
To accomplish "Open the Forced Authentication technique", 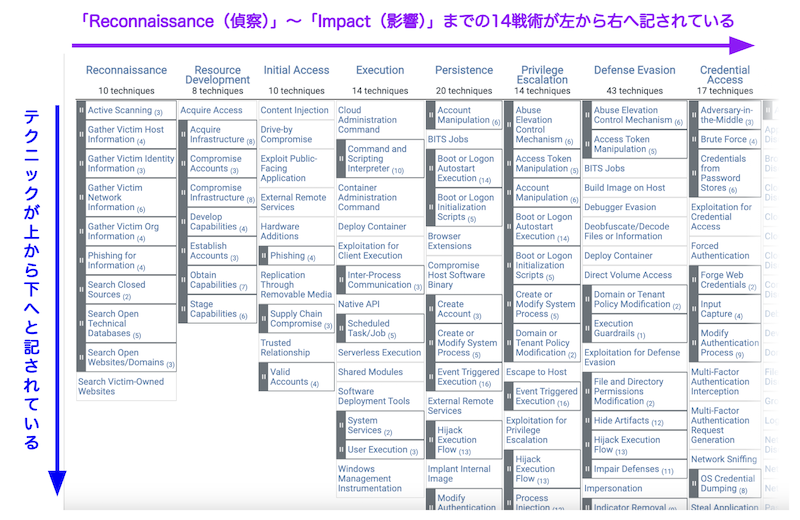I will point(718,250).
